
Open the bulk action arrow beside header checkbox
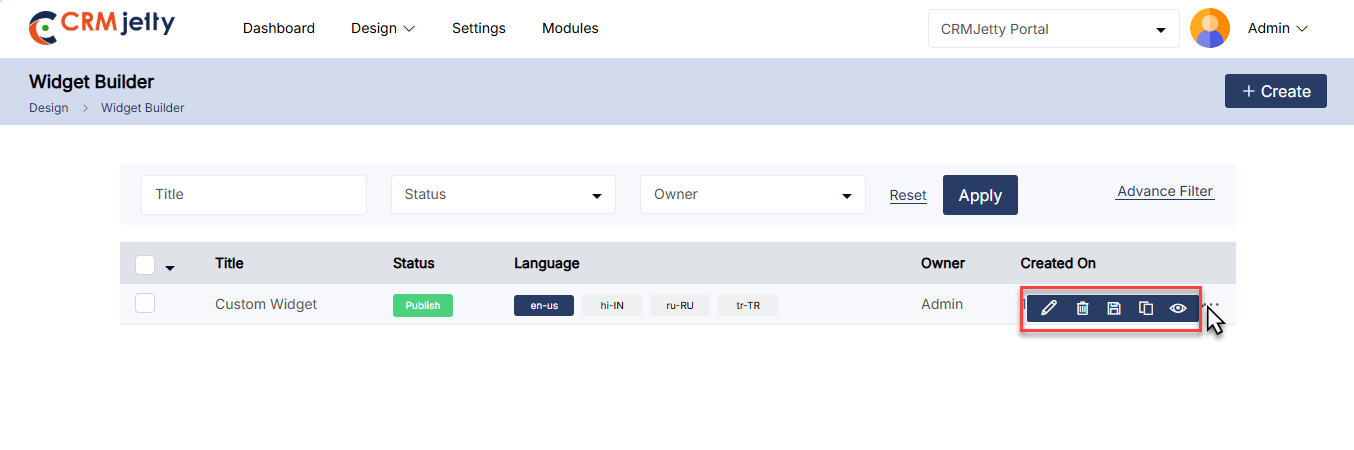pos(170,268)
